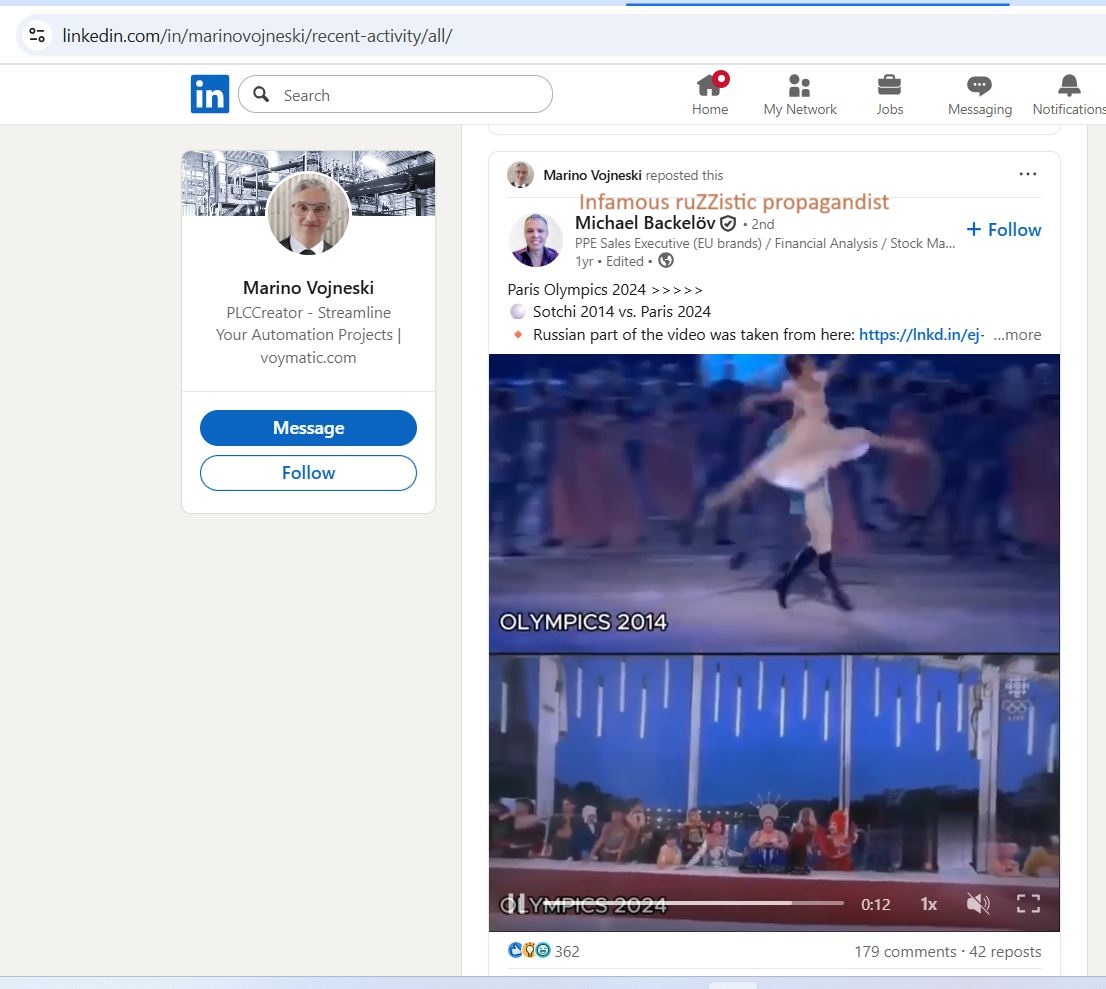Click the Olympics 2014 video frame
The height and width of the screenshot is (989, 1106).
click(x=774, y=503)
